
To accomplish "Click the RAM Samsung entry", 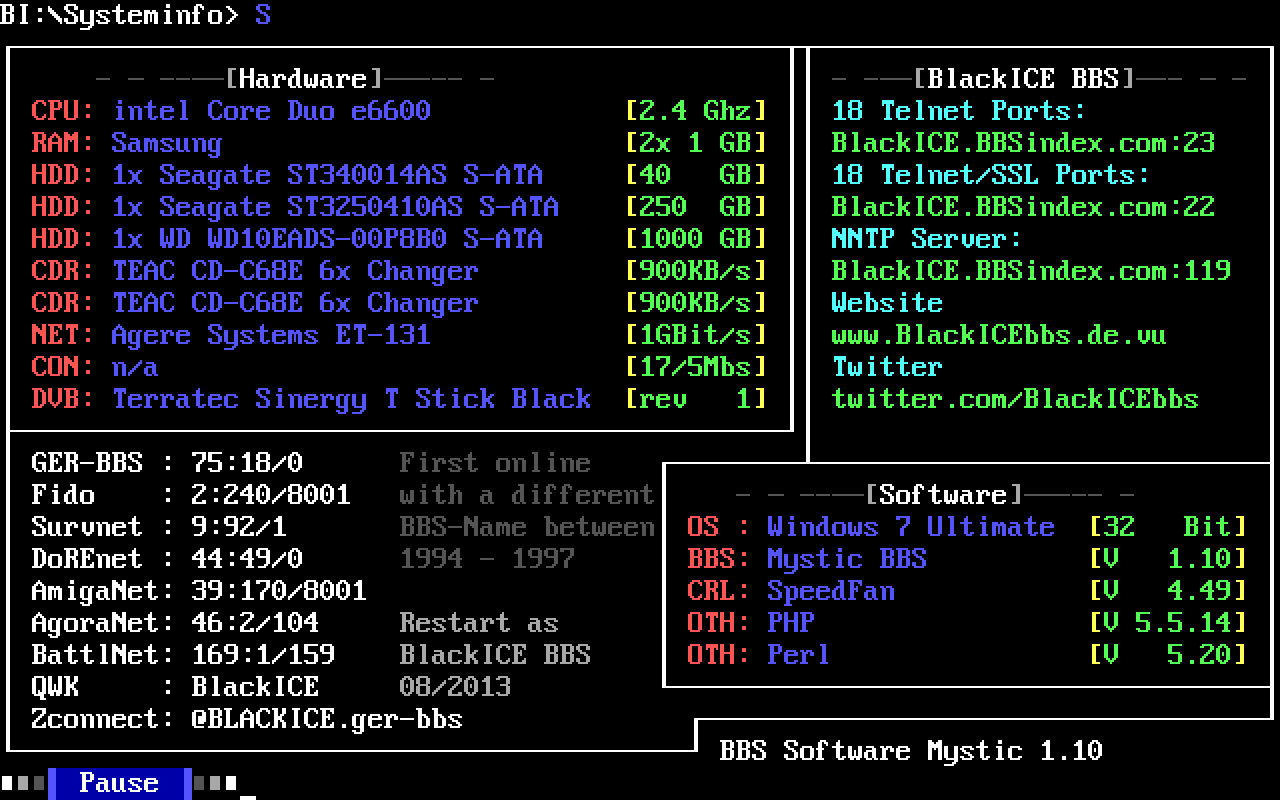I will 166,143.
